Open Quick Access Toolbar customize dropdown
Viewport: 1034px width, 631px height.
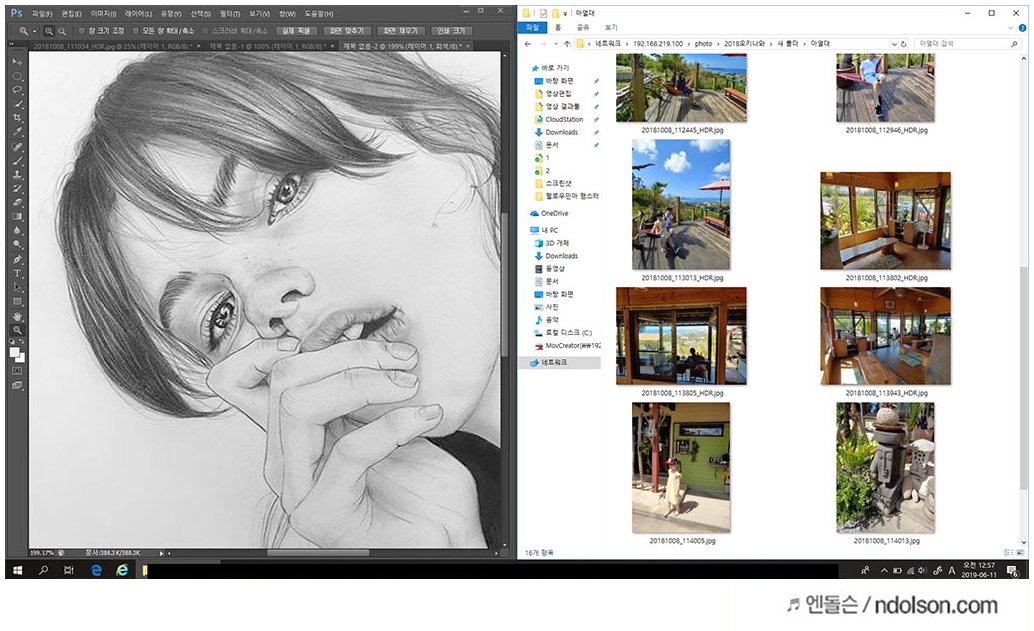565,13
